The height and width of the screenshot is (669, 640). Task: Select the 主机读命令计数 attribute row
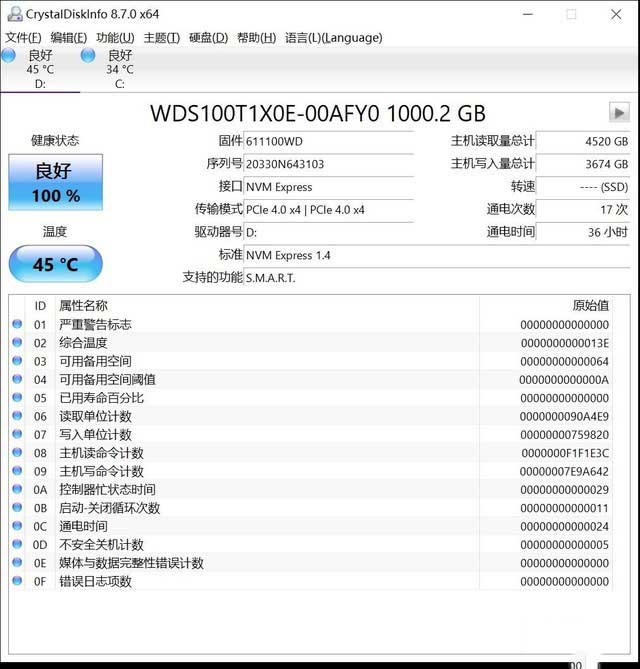[x=311, y=453]
